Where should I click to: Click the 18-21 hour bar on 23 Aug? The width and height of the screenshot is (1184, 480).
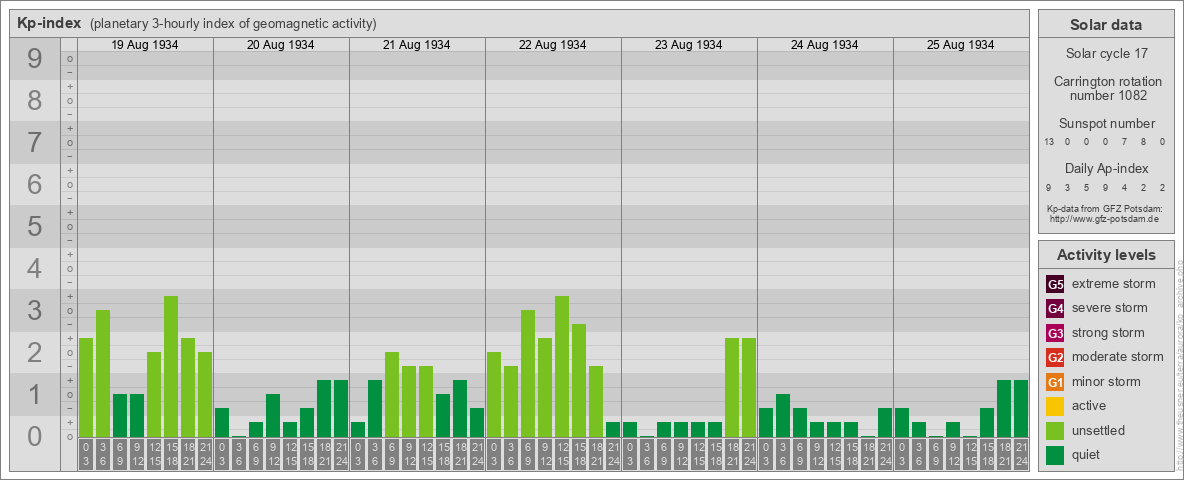[732, 388]
